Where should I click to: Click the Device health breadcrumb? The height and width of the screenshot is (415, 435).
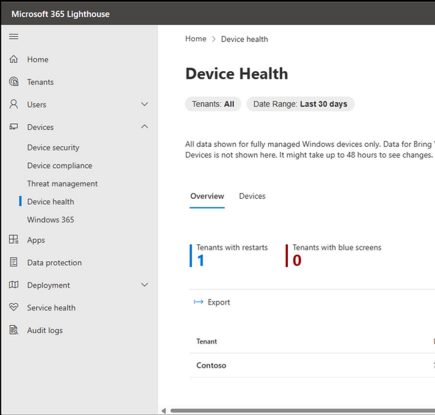coord(244,39)
